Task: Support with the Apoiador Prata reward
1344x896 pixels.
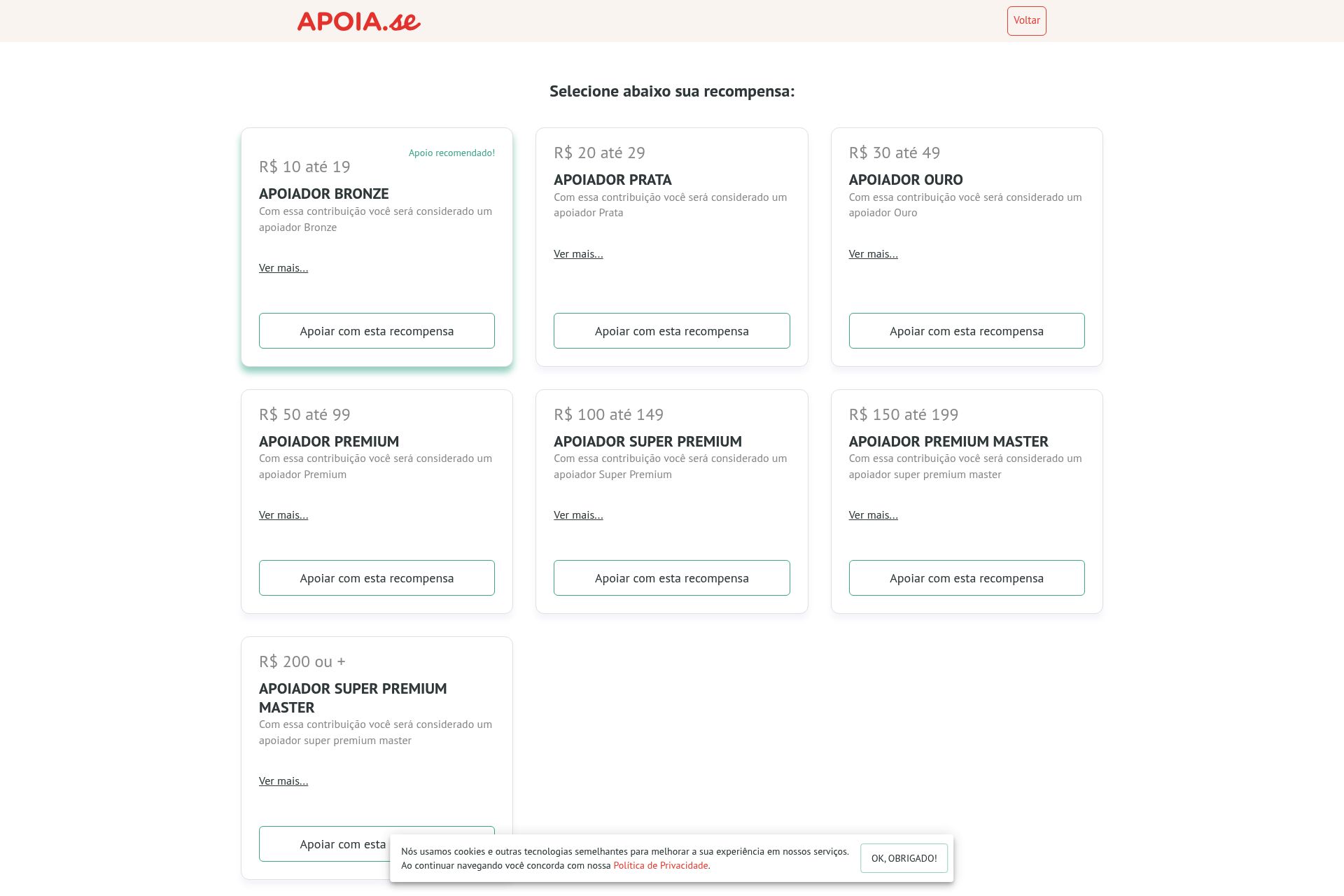Action: (671, 330)
